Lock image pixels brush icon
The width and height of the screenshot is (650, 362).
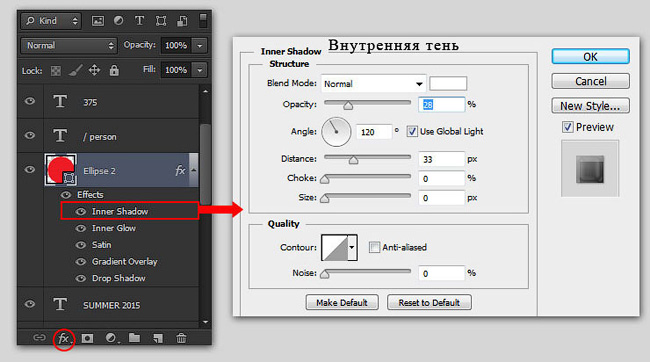pyautogui.click(x=75, y=70)
